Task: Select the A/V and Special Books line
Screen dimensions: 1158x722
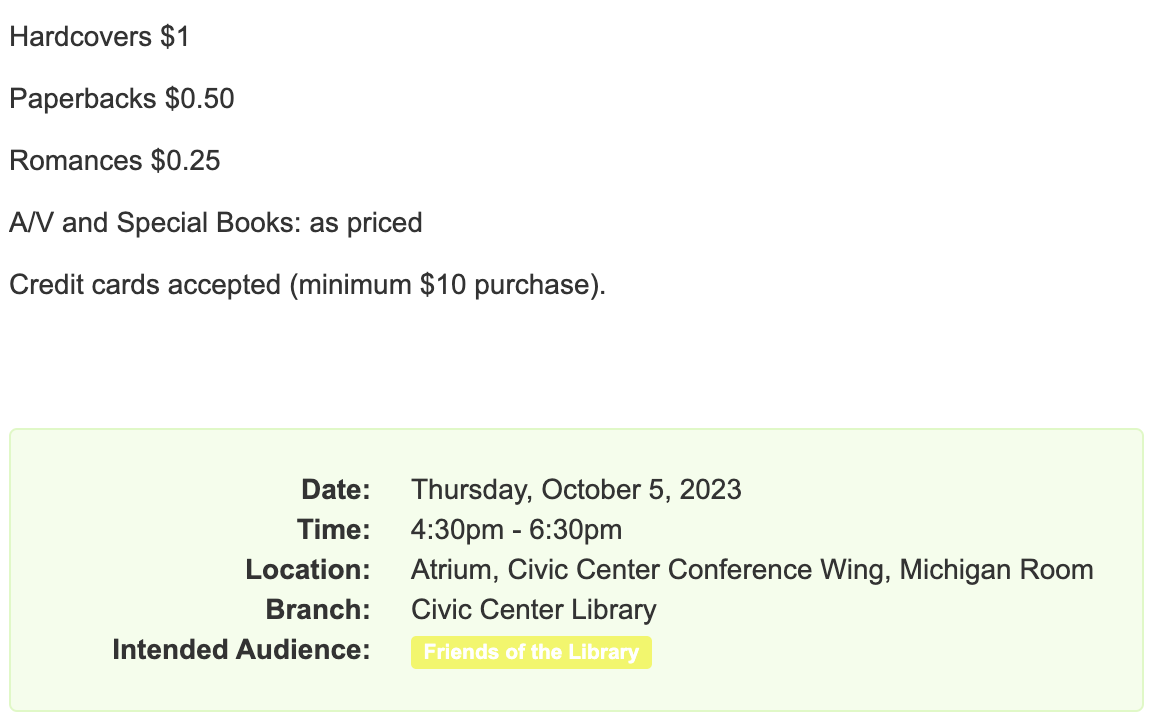Action: (216, 223)
